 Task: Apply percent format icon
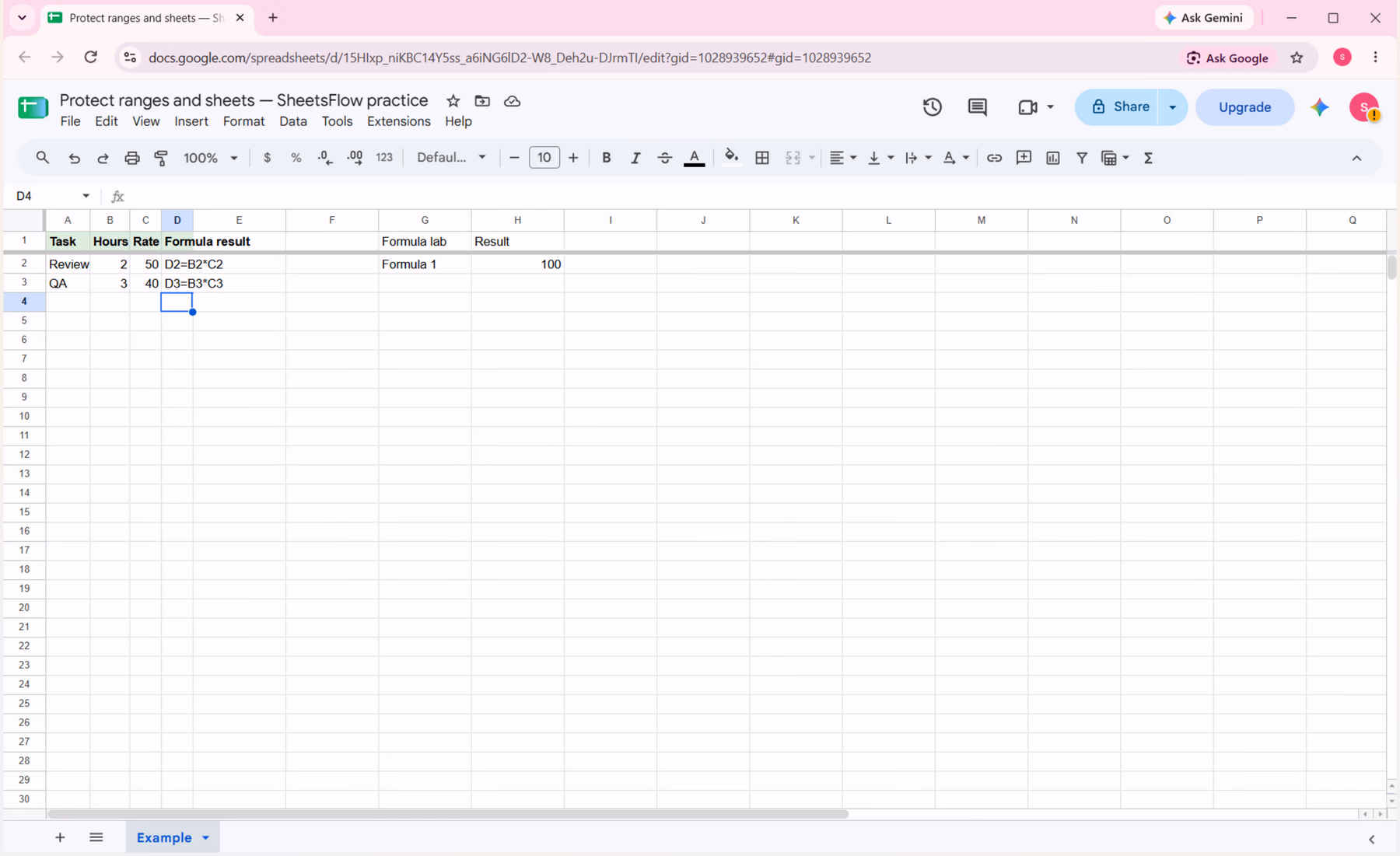[296, 158]
